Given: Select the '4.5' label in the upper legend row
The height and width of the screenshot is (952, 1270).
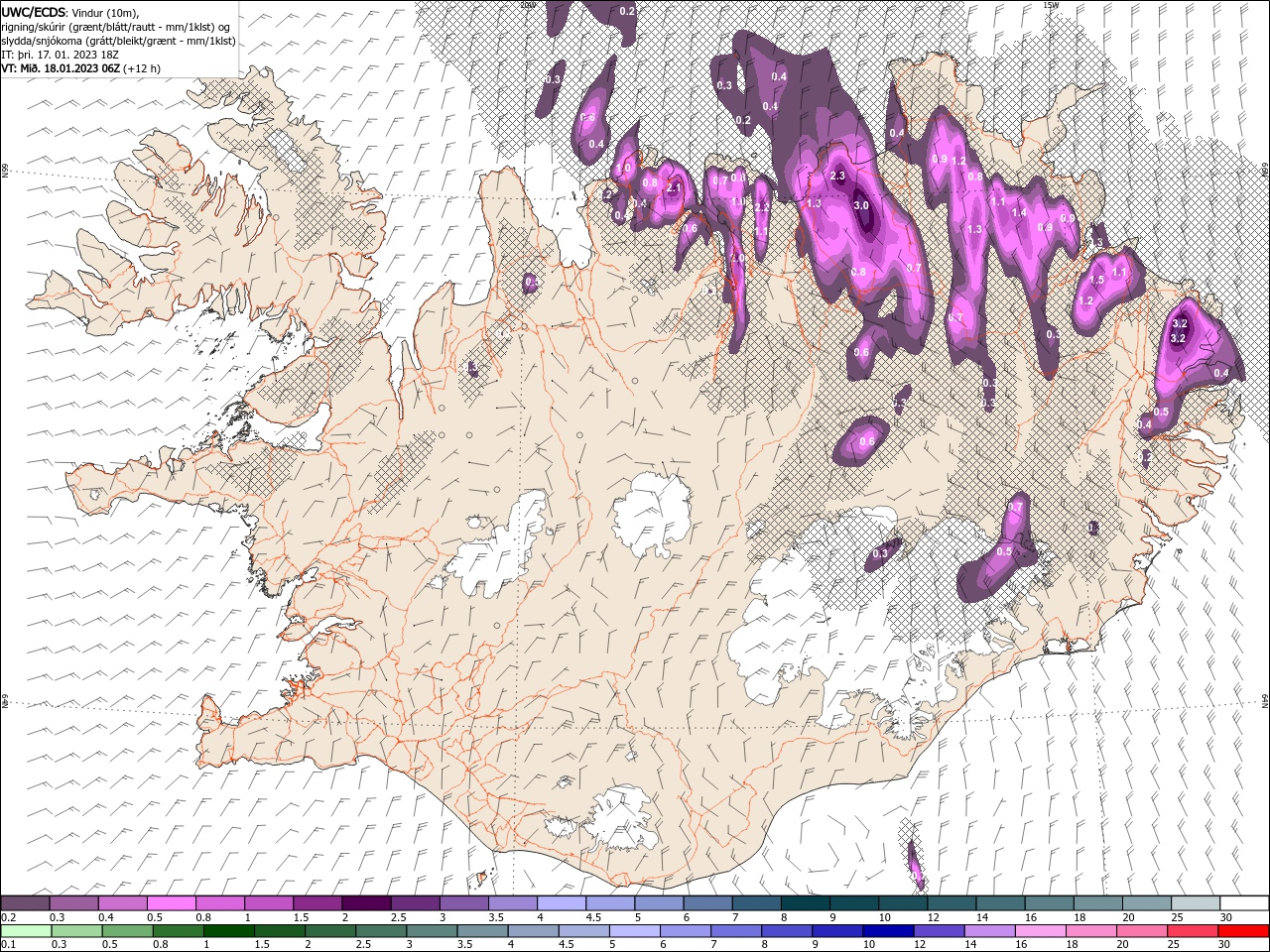Looking at the screenshot, I should (594, 917).
